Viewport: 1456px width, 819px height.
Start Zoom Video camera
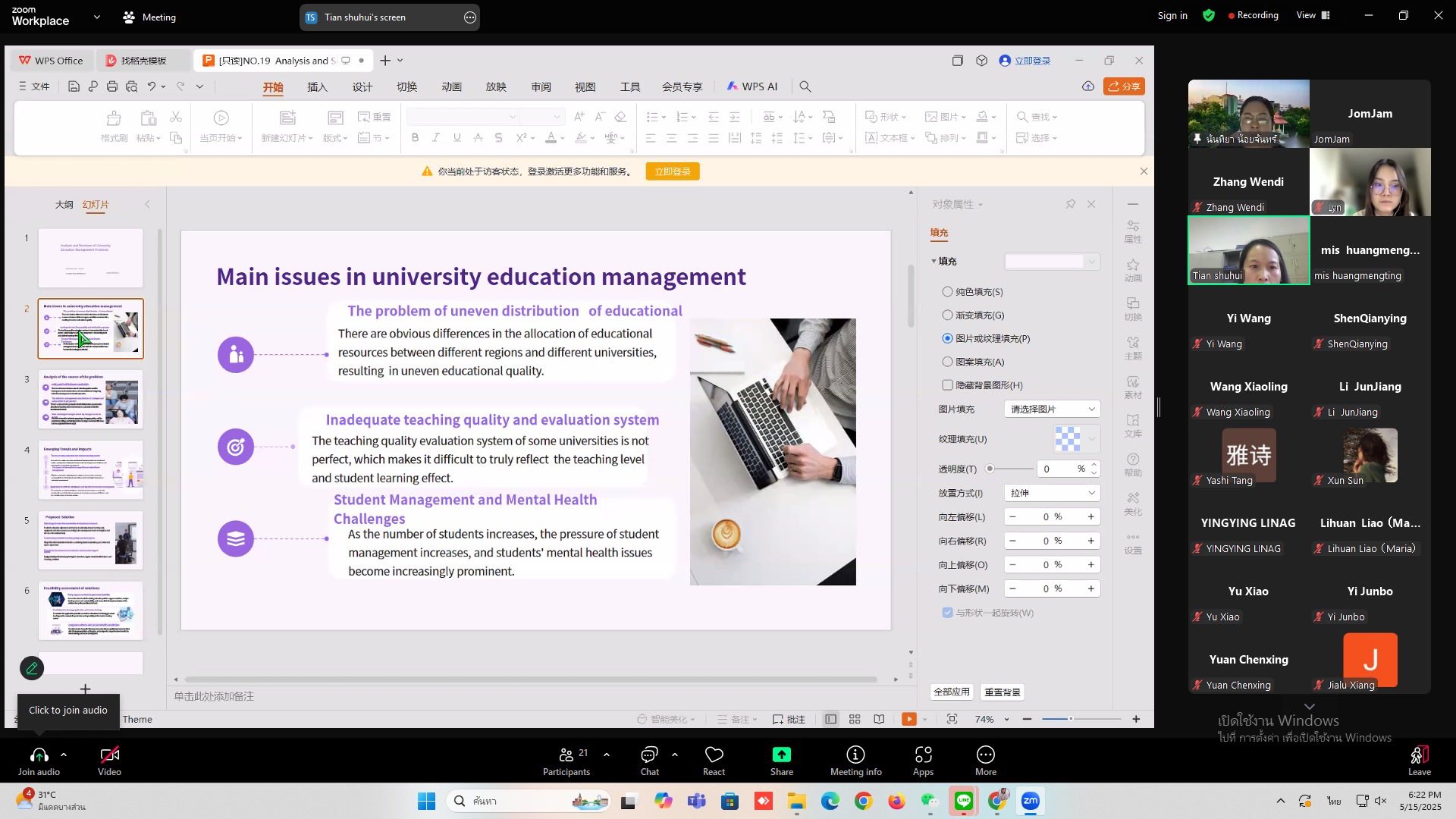coord(109,761)
